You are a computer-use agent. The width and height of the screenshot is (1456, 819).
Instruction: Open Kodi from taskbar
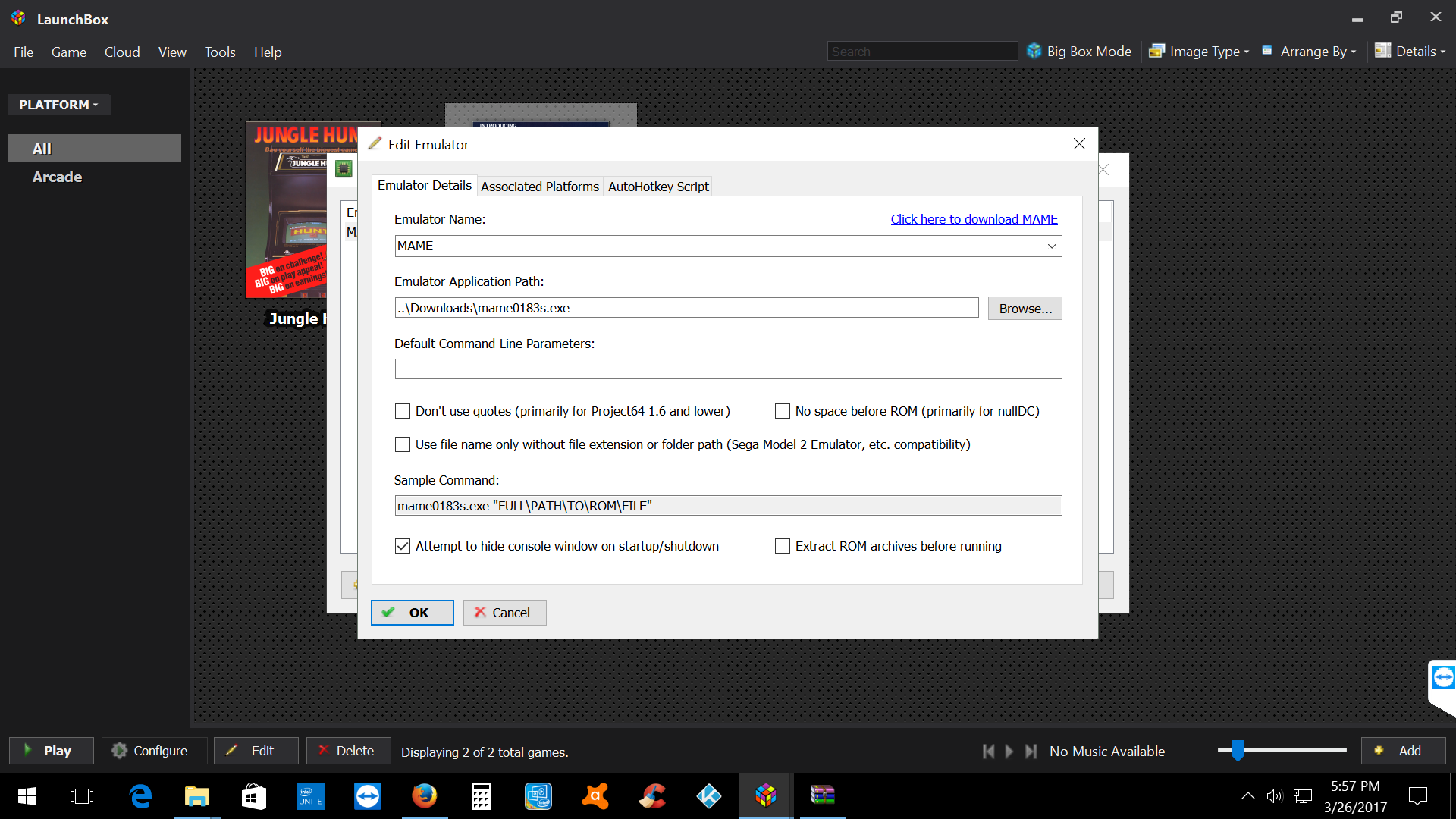(x=709, y=796)
